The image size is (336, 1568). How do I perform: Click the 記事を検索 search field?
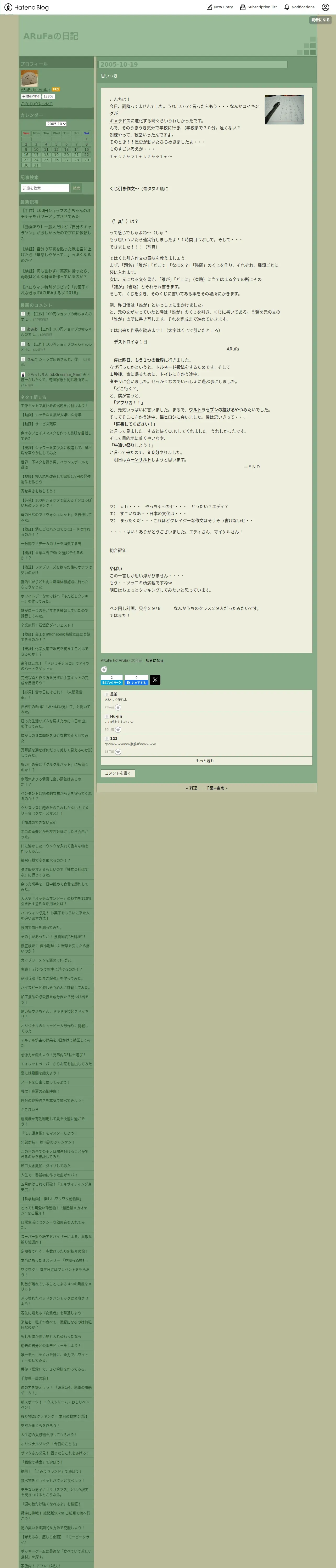pos(45,188)
